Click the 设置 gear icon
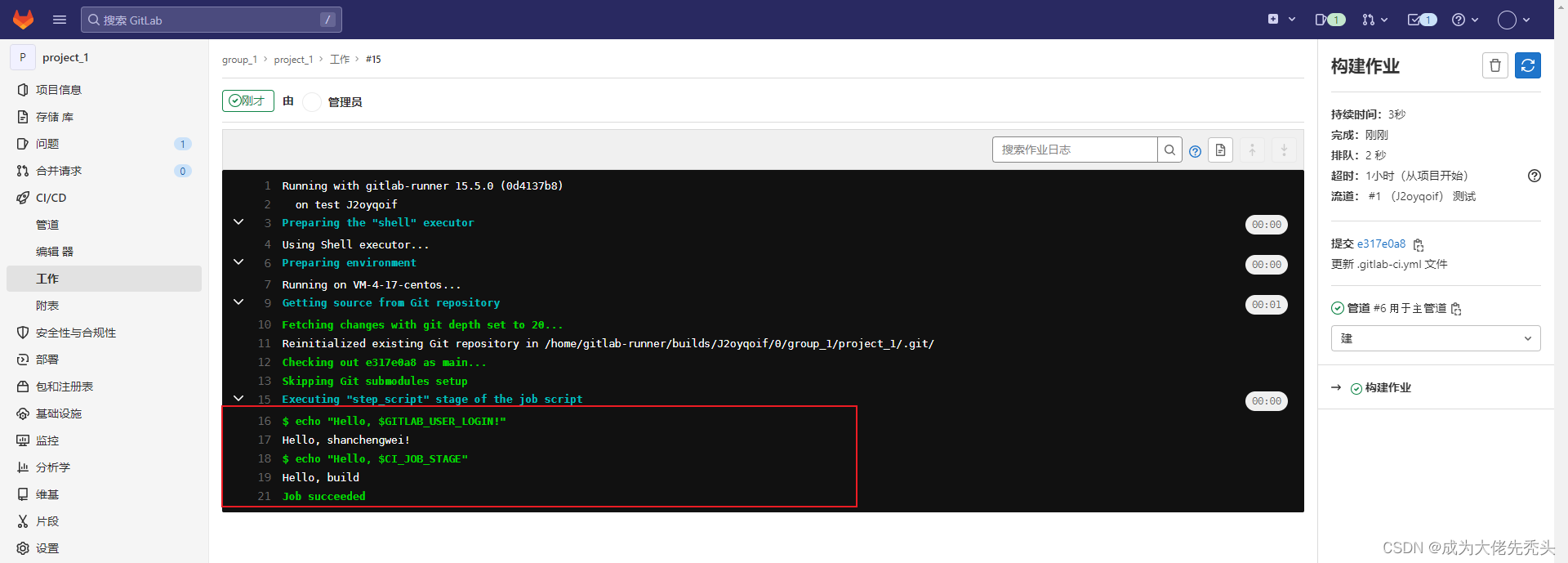The image size is (1568, 563). coord(23,548)
